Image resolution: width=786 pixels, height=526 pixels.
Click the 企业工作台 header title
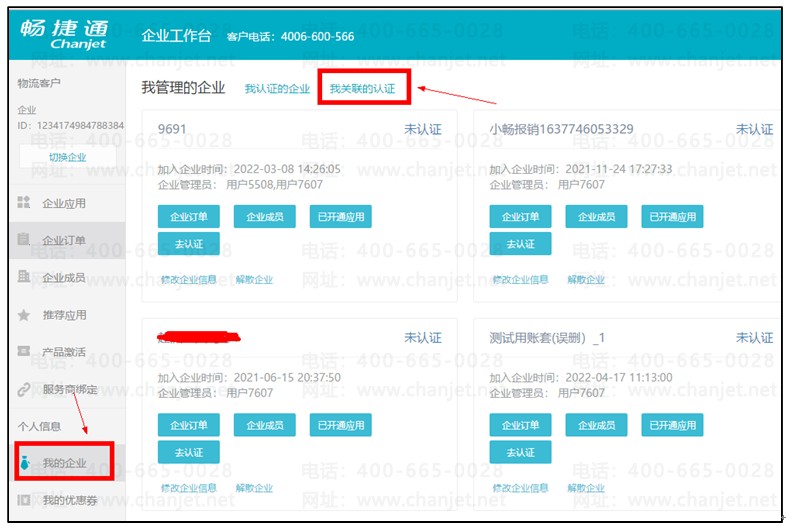pos(176,36)
